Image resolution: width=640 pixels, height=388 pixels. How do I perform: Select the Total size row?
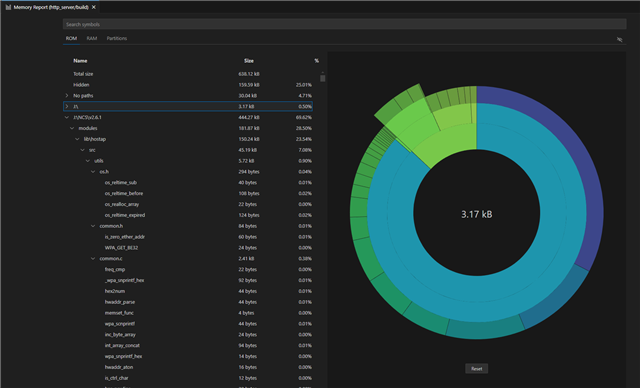coord(188,74)
